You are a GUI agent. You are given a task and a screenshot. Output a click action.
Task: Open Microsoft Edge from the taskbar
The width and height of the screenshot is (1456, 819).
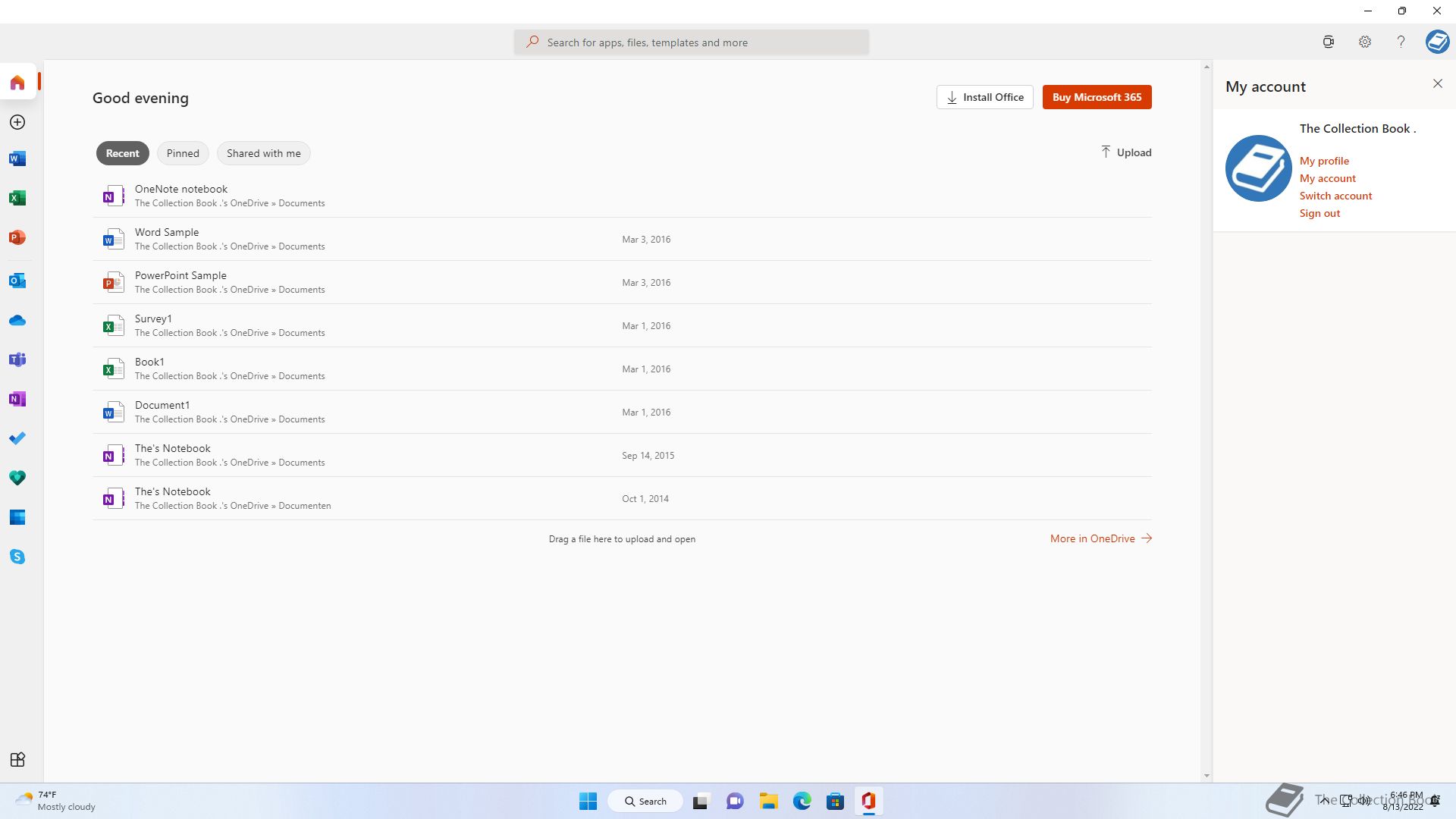[x=802, y=801]
